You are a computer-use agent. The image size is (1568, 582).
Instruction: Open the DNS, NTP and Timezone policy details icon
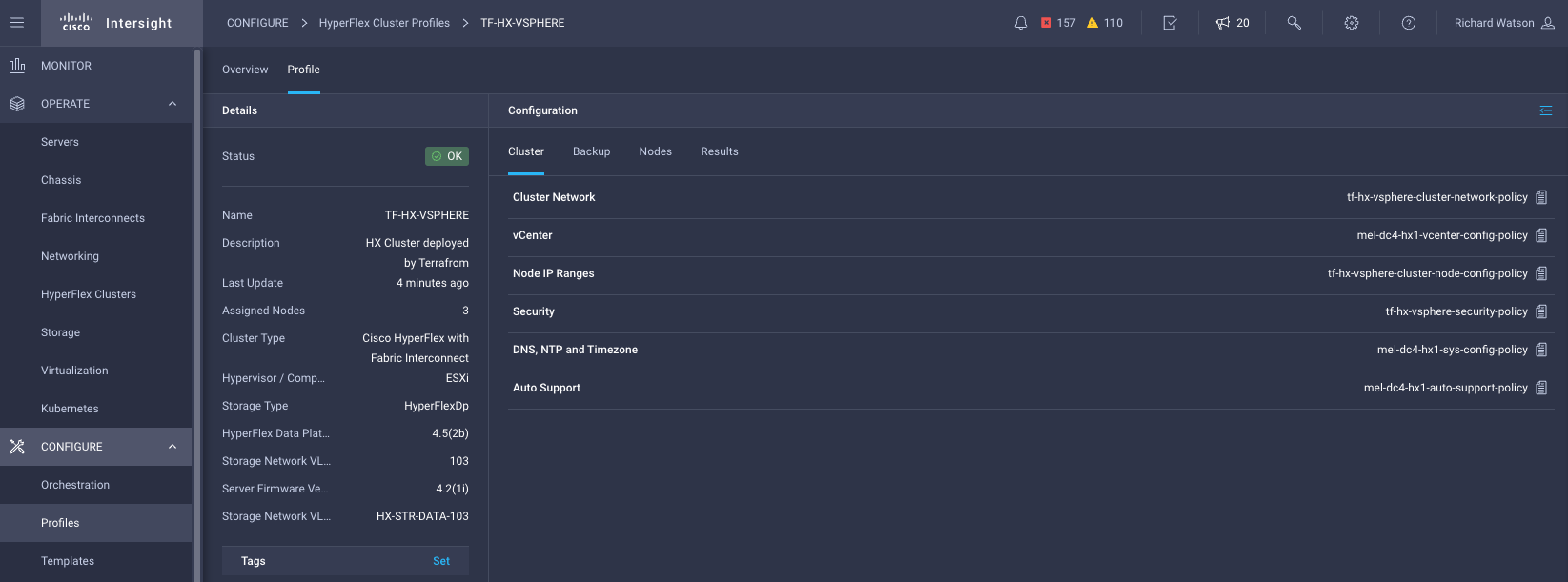[1541, 350]
